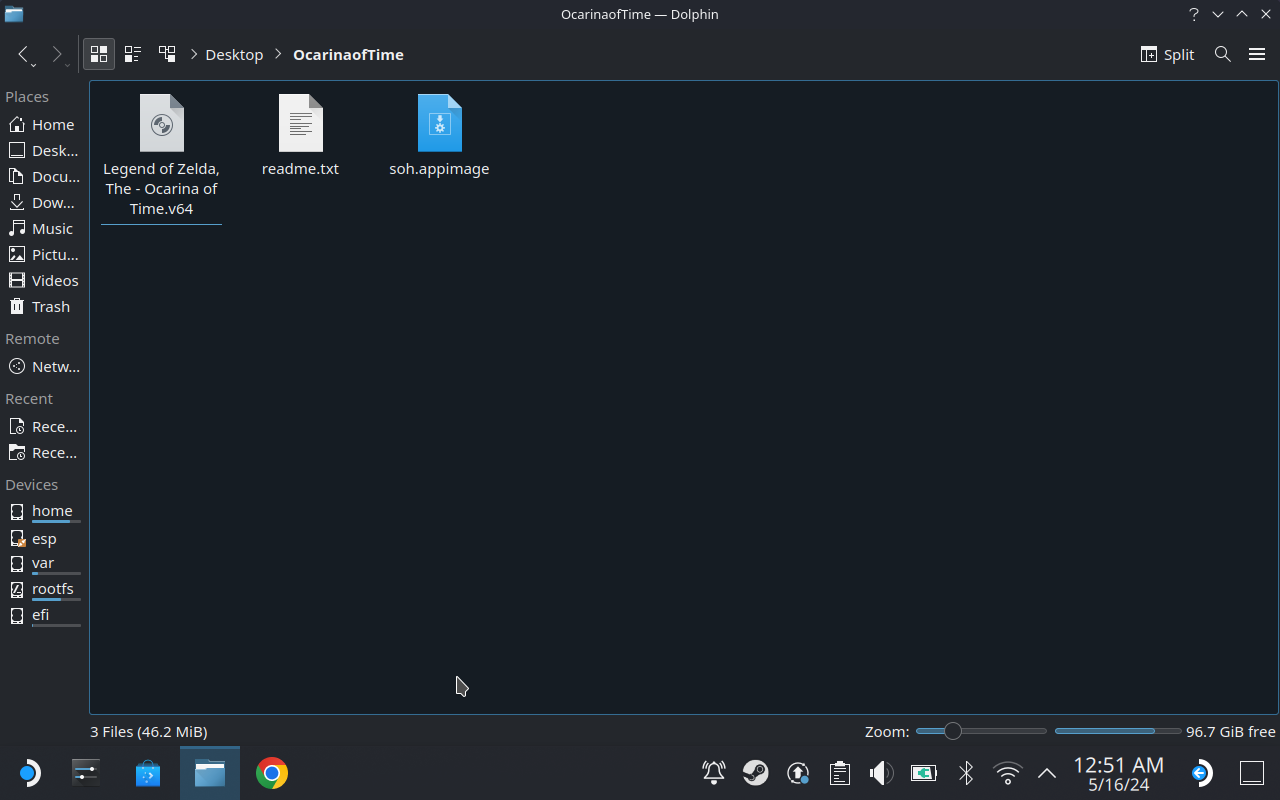Open the search magnifier icon

tap(1222, 54)
